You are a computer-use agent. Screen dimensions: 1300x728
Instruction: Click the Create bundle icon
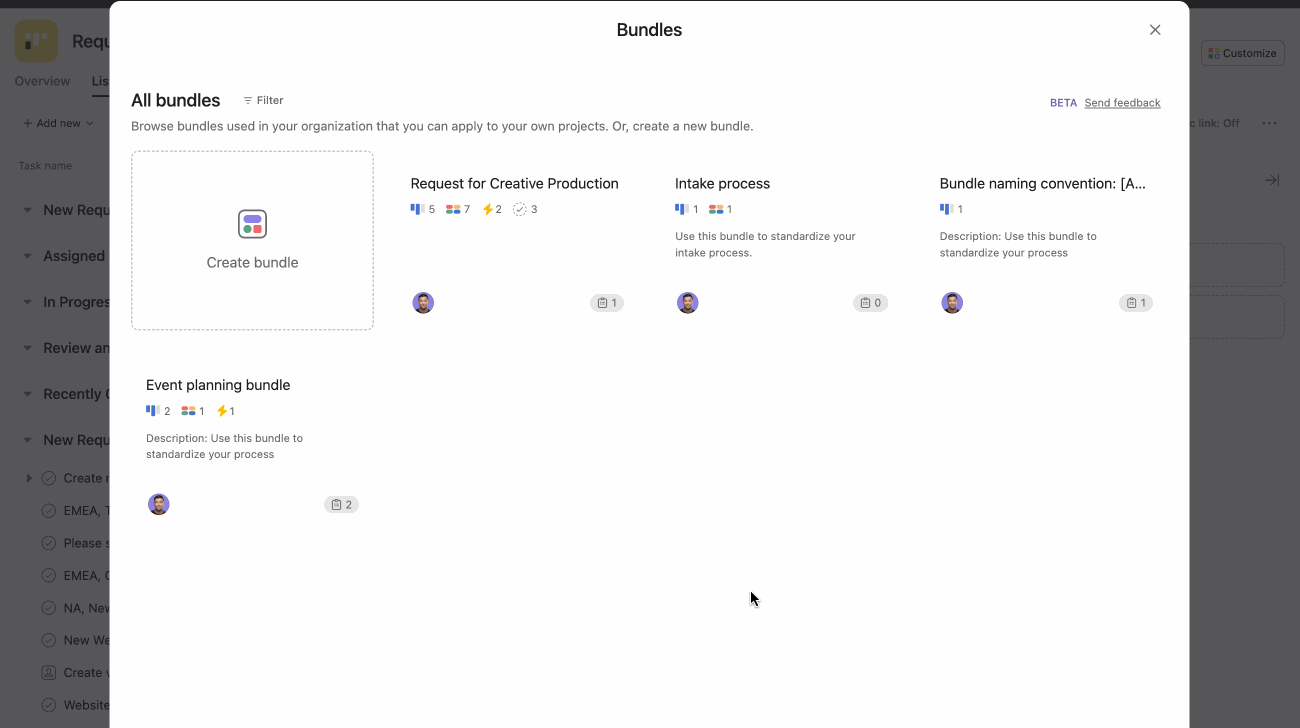[252, 224]
